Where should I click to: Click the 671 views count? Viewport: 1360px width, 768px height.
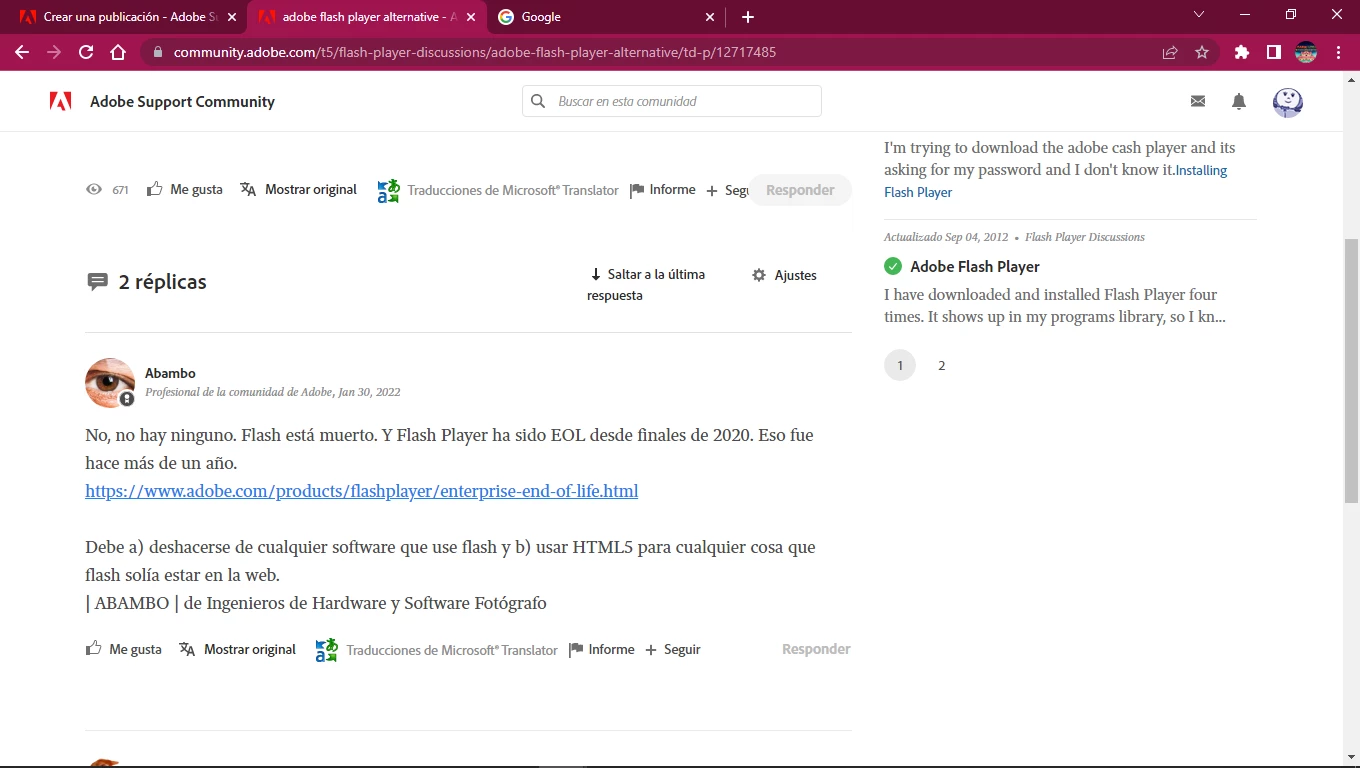click(x=120, y=190)
